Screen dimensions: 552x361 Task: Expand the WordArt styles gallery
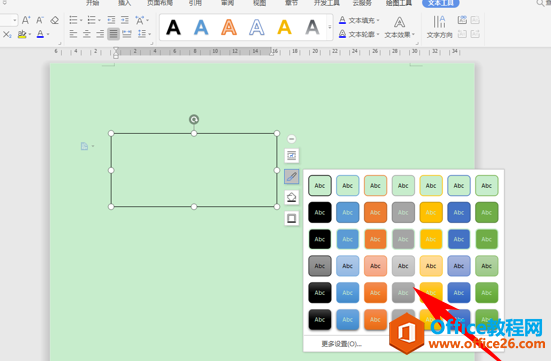click(330, 27)
